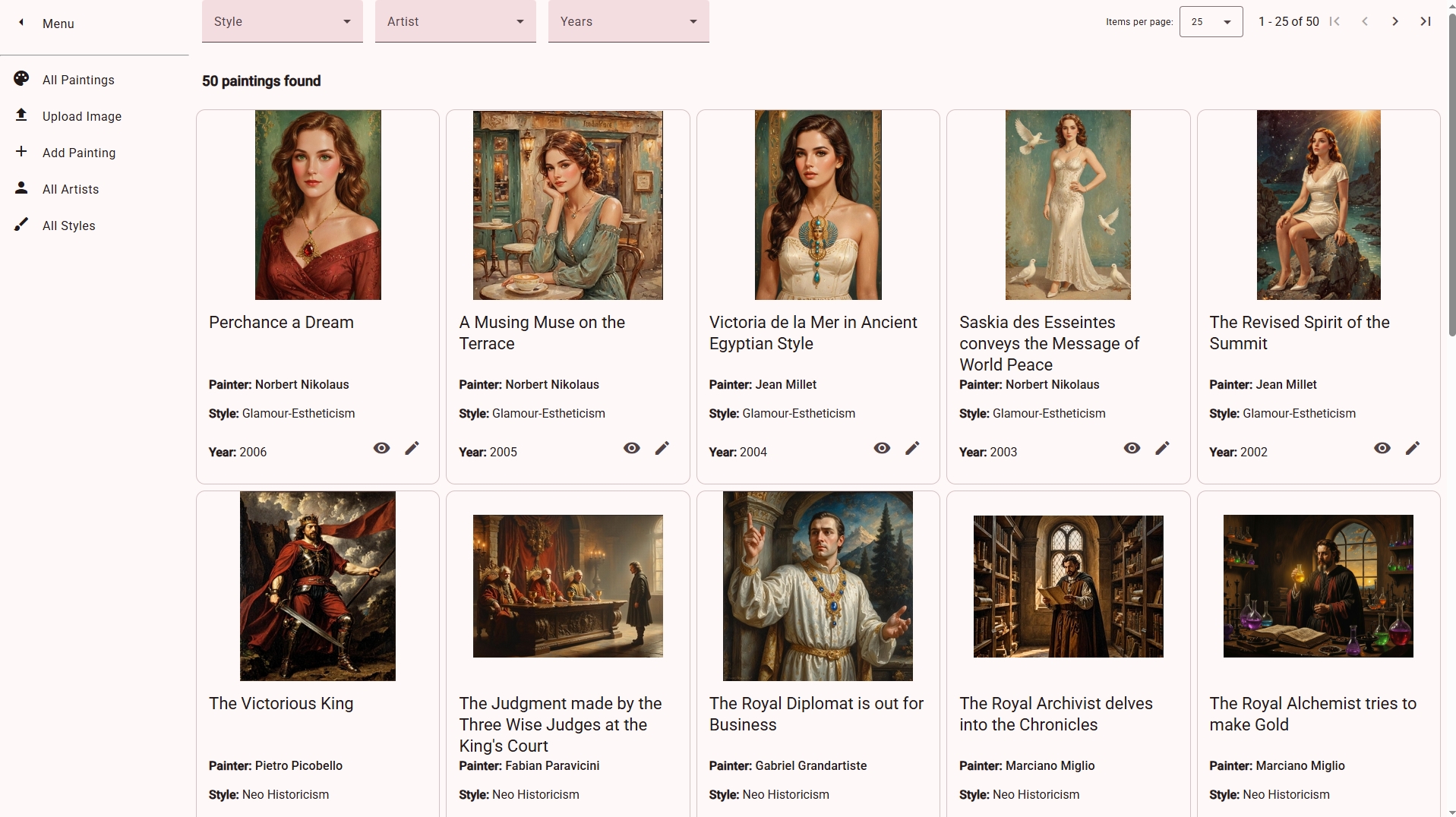Viewport: 1456px width, 817px height.
Task: Show Victoria de la Mer painting details
Action: tap(881, 449)
